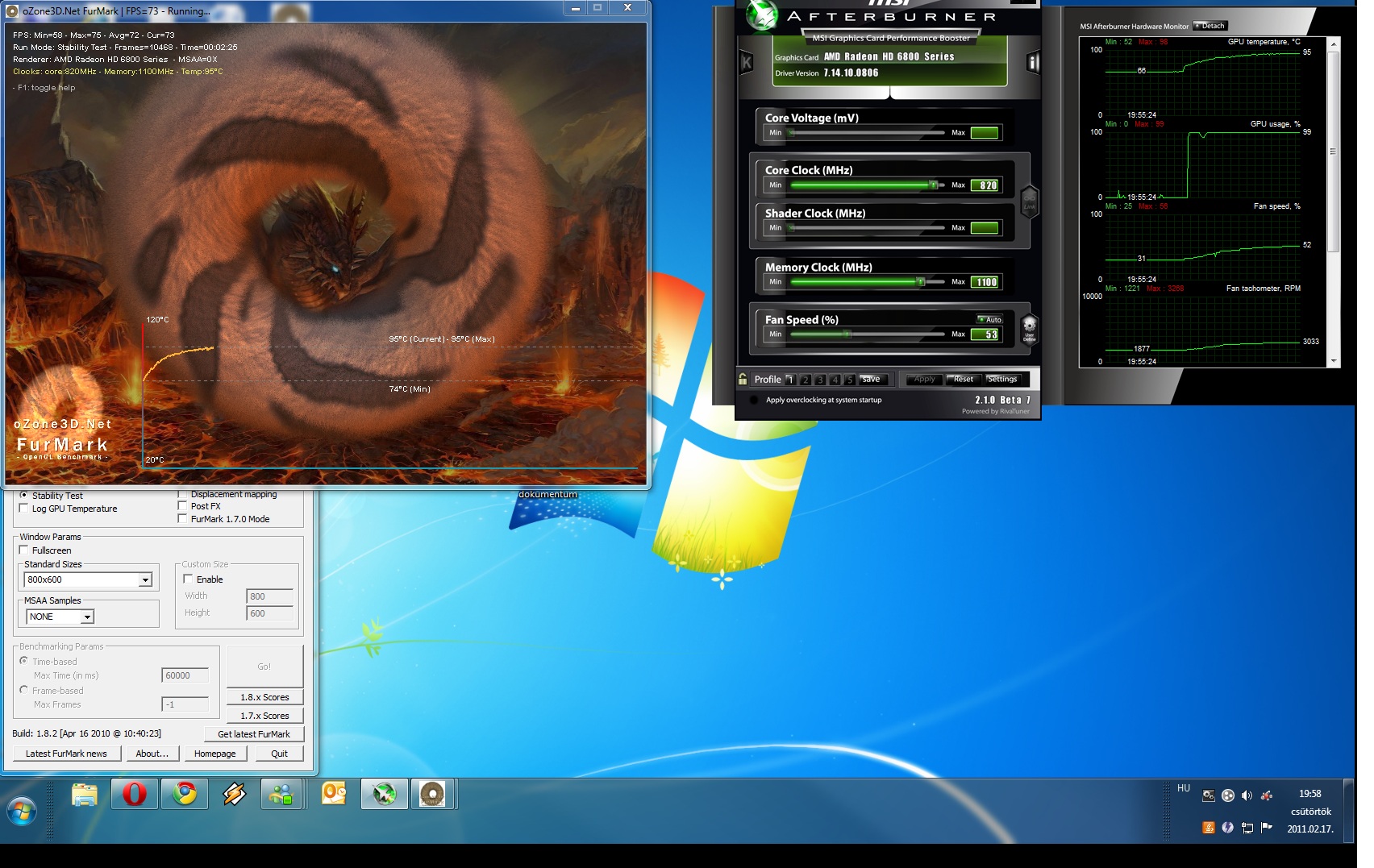
Task: Click the Reset button in Afterburner
Action: (962, 379)
